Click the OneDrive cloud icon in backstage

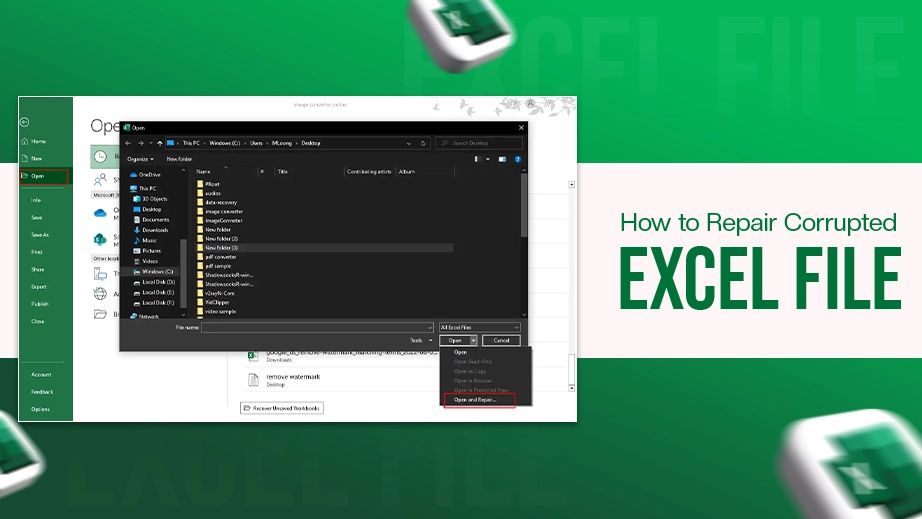(x=101, y=213)
